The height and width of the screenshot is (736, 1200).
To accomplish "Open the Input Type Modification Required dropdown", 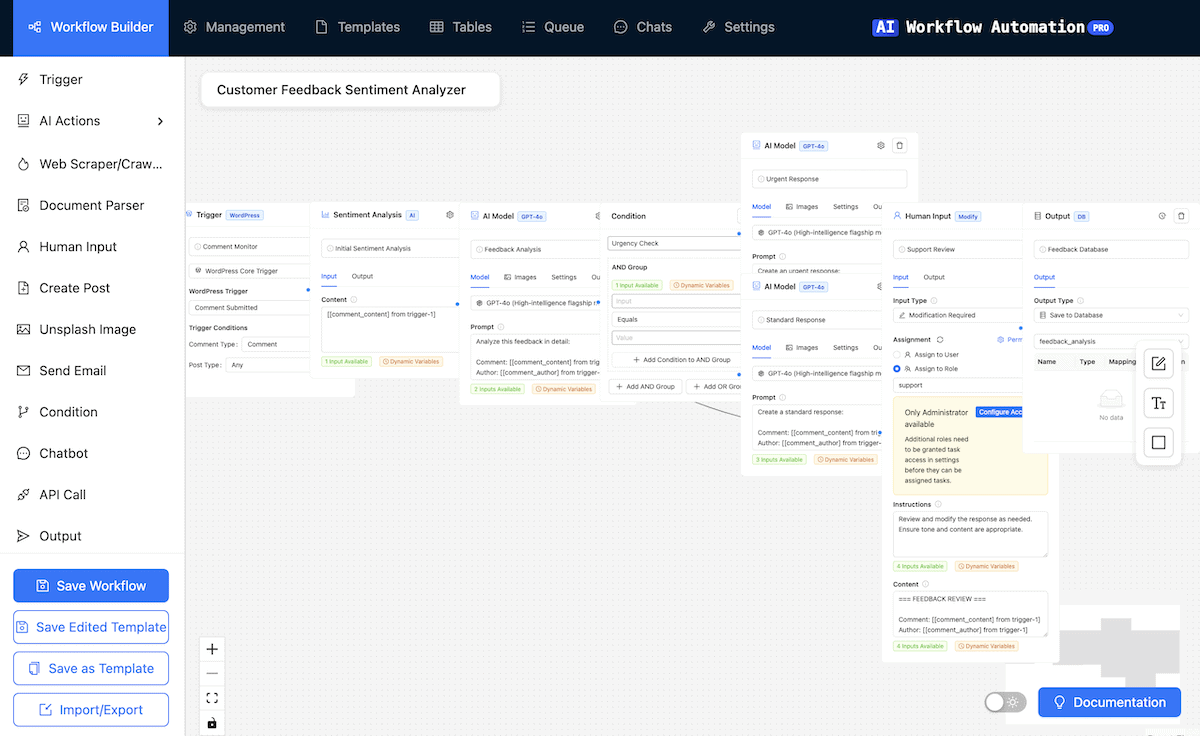I will click(x=957, y=315).
